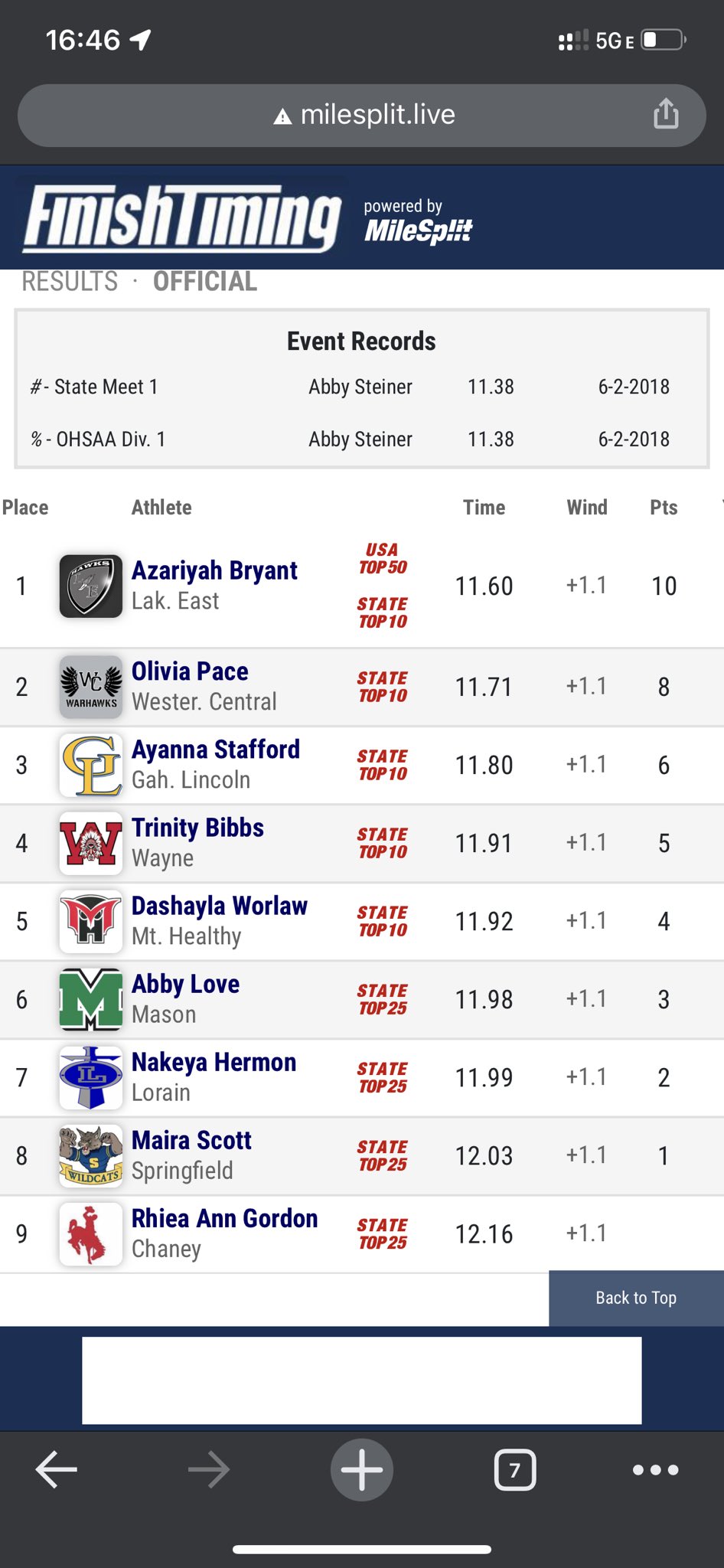
Task: Open Trinity Bibbs athlete link
Action: pyautogui.click(x=197, y=828)
